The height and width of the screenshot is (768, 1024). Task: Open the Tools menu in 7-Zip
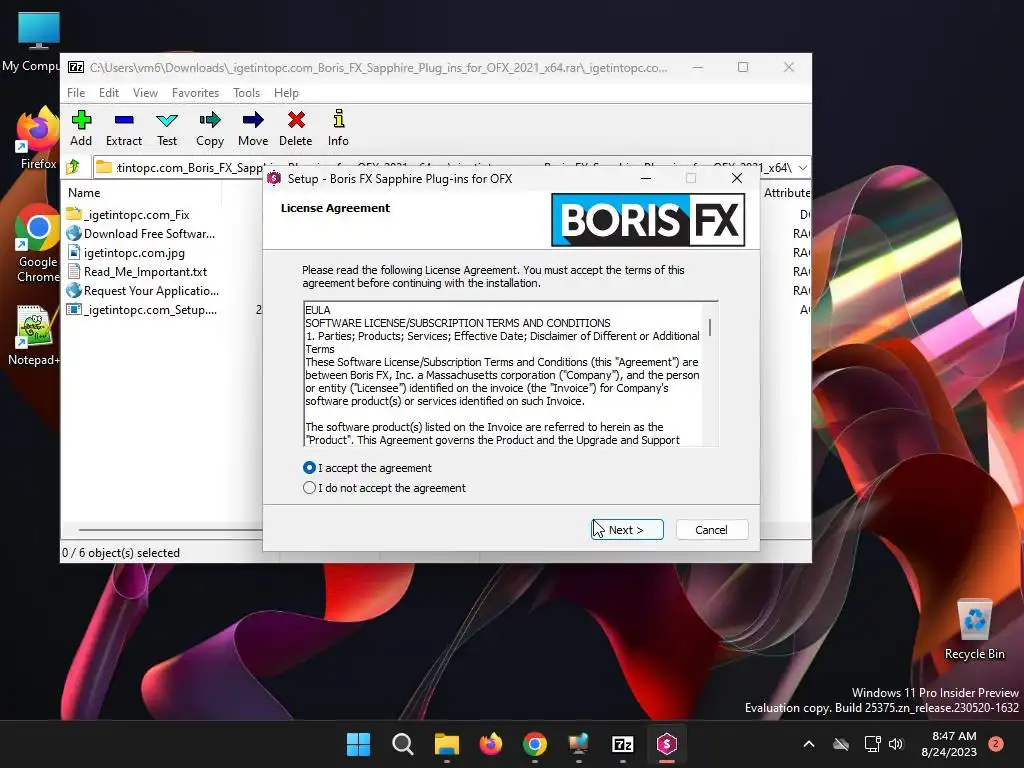coord(246,93)
